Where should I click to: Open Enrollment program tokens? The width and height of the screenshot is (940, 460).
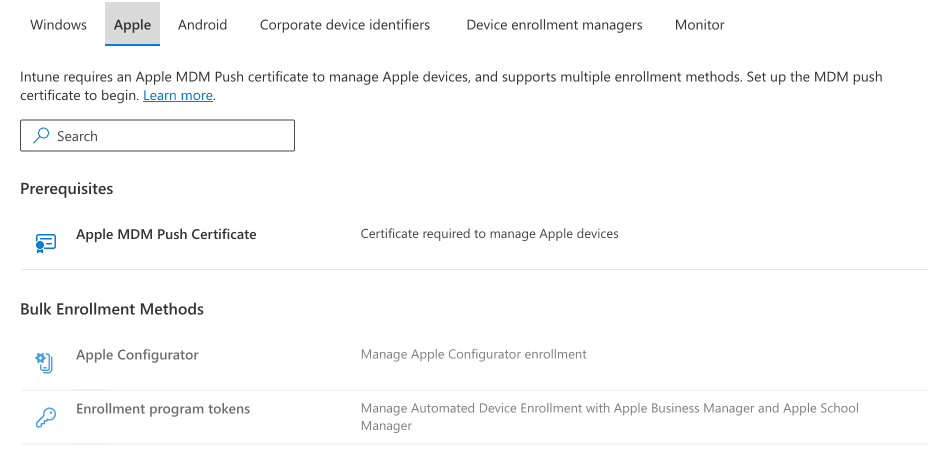pos(163,409)
